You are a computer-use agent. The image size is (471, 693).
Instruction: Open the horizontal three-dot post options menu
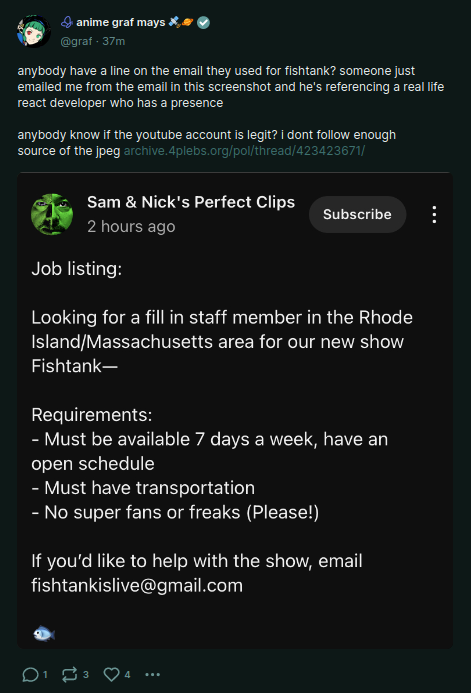152,674
